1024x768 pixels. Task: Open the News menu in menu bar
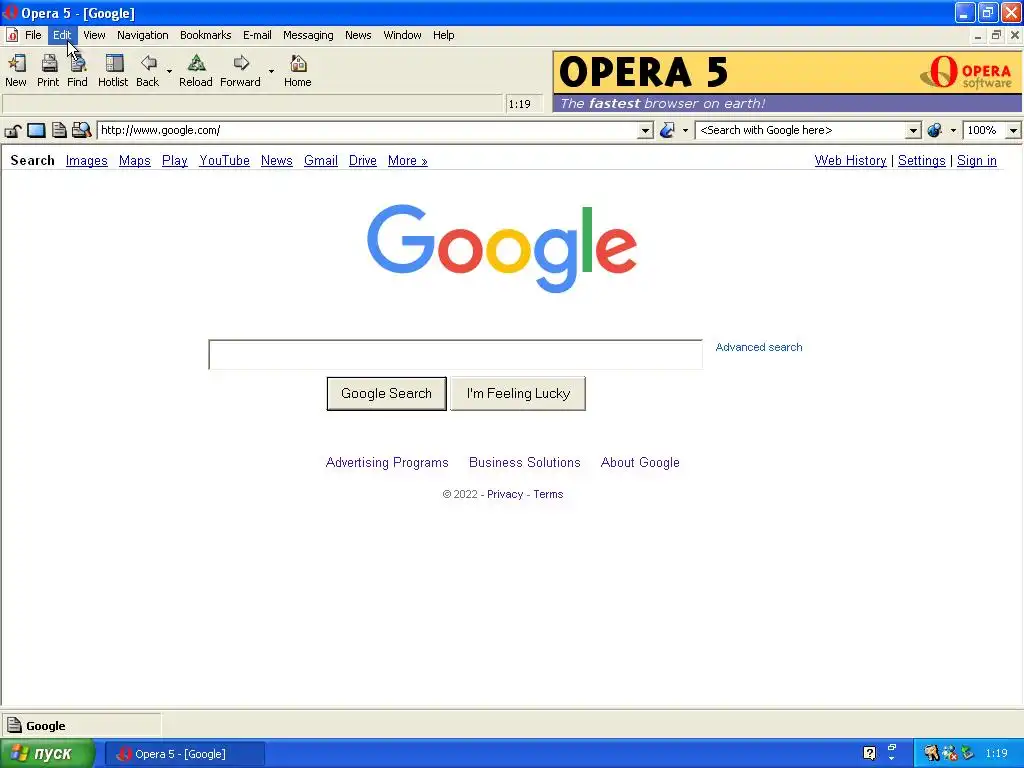(358, 35)
